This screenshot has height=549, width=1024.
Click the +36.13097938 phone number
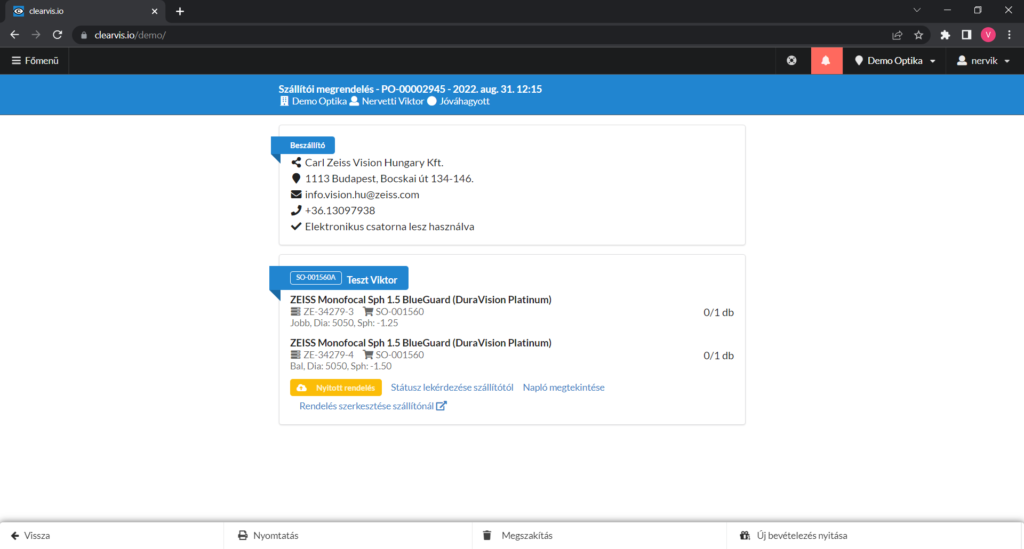click(340, 210)
